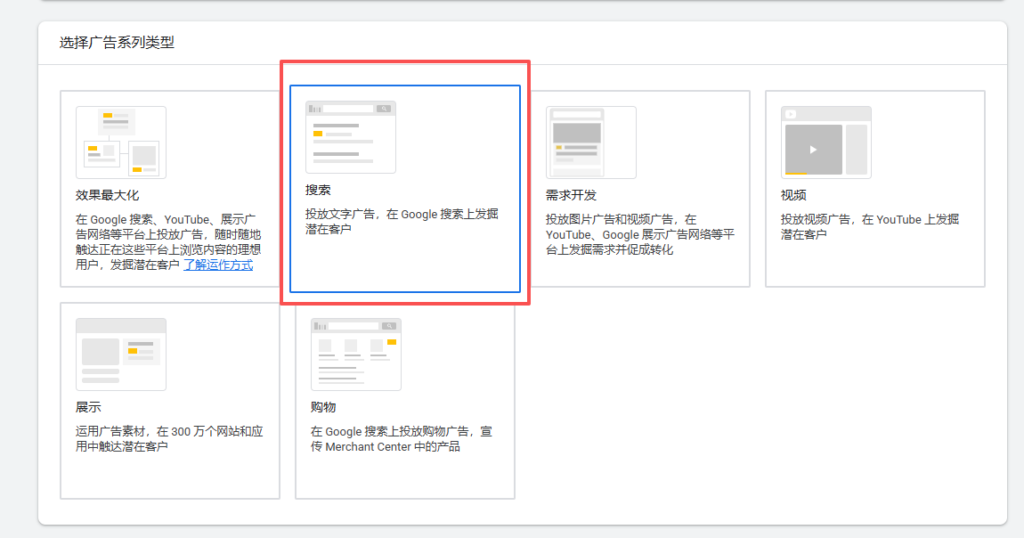This screenshot has width=1024, height=538.
Task: Click the Video (视频) play illustration icon
Action: pos(825,142)
